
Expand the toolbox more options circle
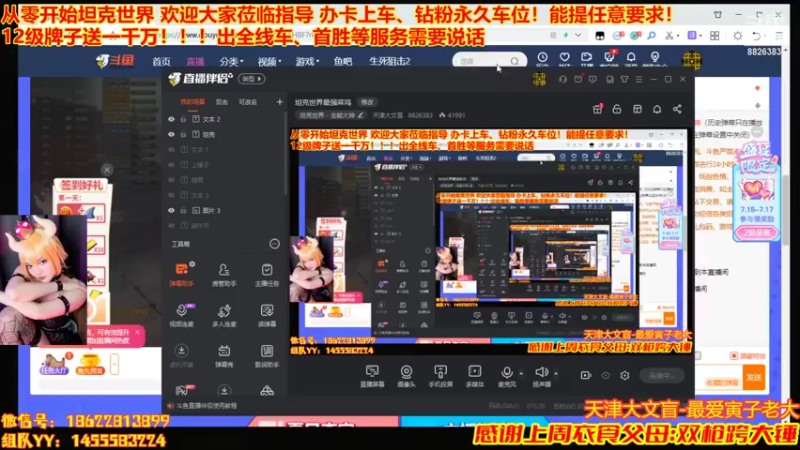(274, 244)
